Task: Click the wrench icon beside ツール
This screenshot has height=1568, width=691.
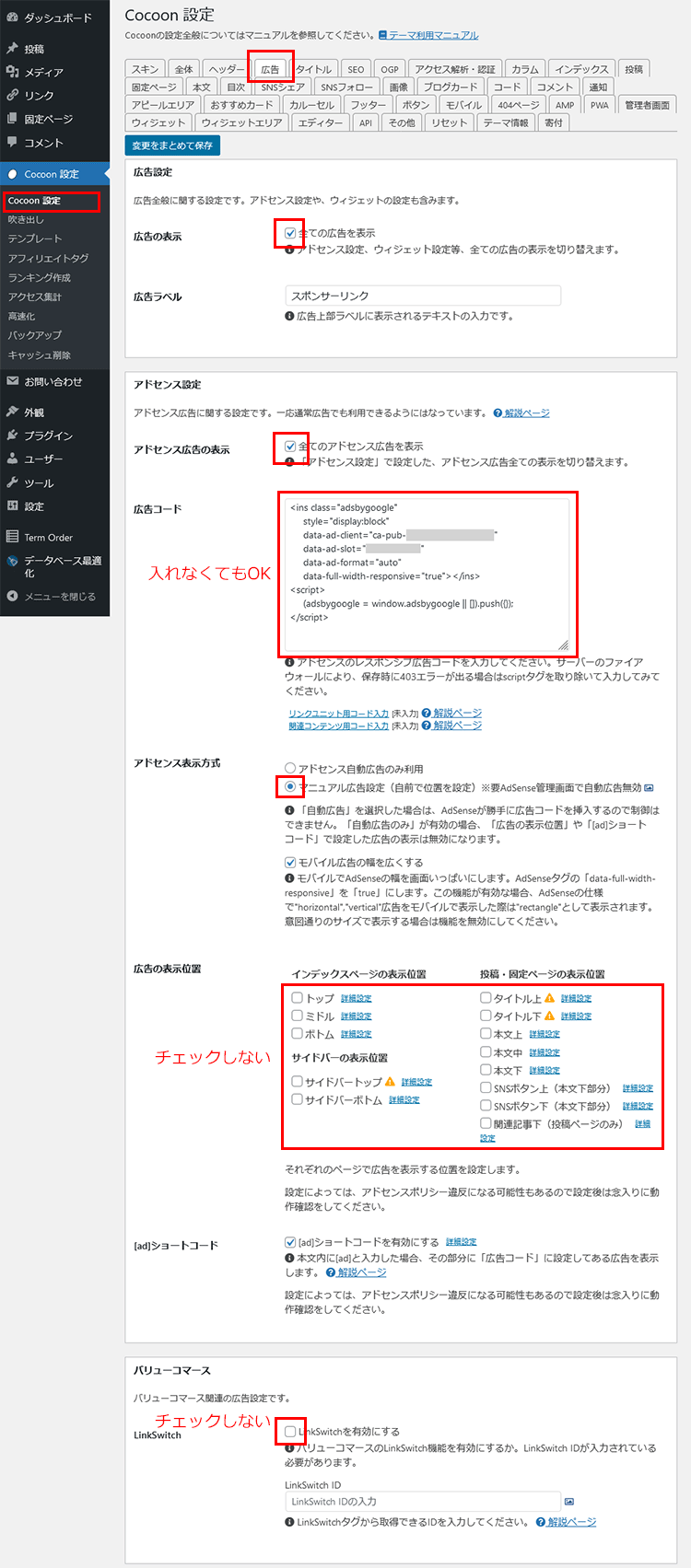Action: (x=12, y=482)
